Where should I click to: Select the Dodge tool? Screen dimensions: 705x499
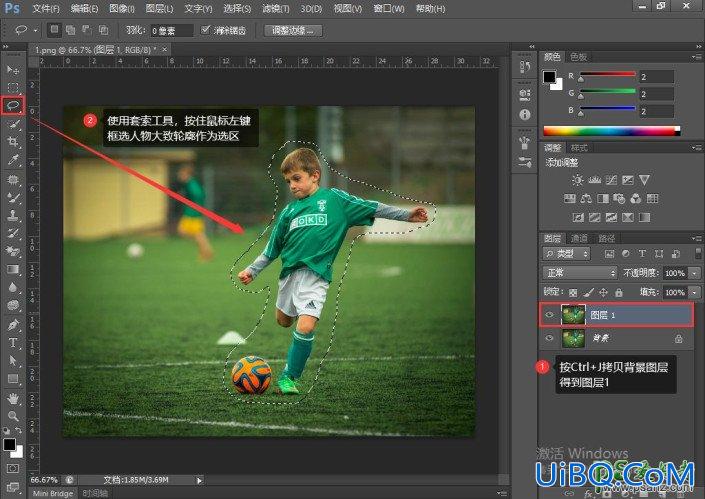tap(13, 305)
